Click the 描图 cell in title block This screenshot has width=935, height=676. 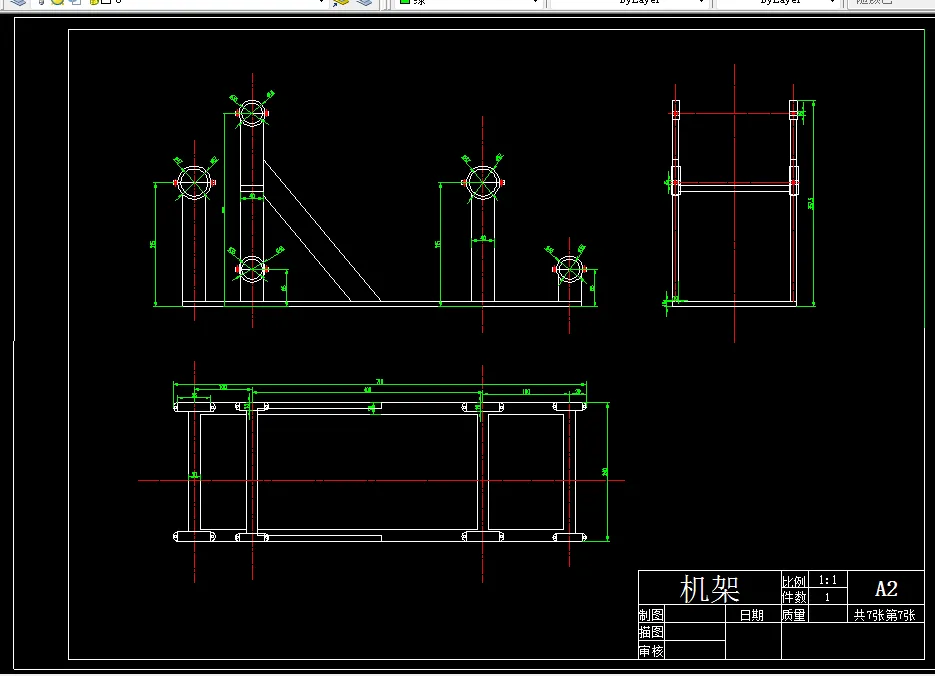(x=651, y=632)
